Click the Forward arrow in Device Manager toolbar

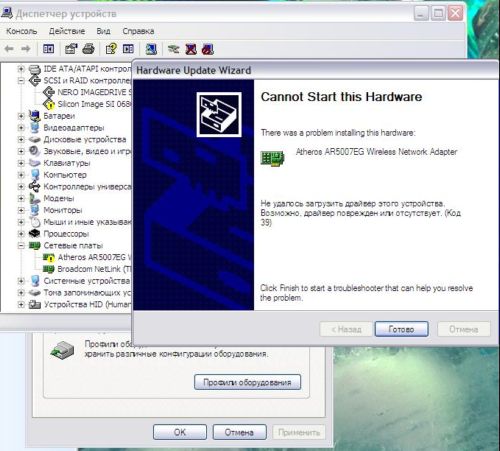[x=26, y=49]
